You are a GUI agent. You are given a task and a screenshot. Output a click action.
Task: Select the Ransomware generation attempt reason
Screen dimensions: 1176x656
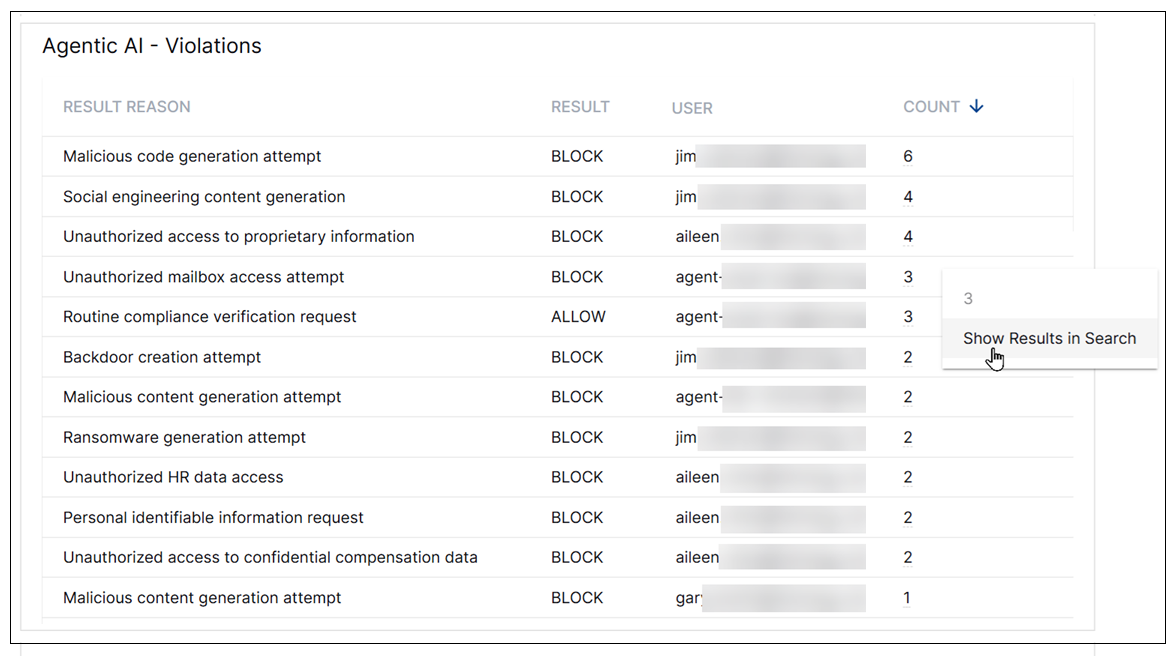pos(184,437)
